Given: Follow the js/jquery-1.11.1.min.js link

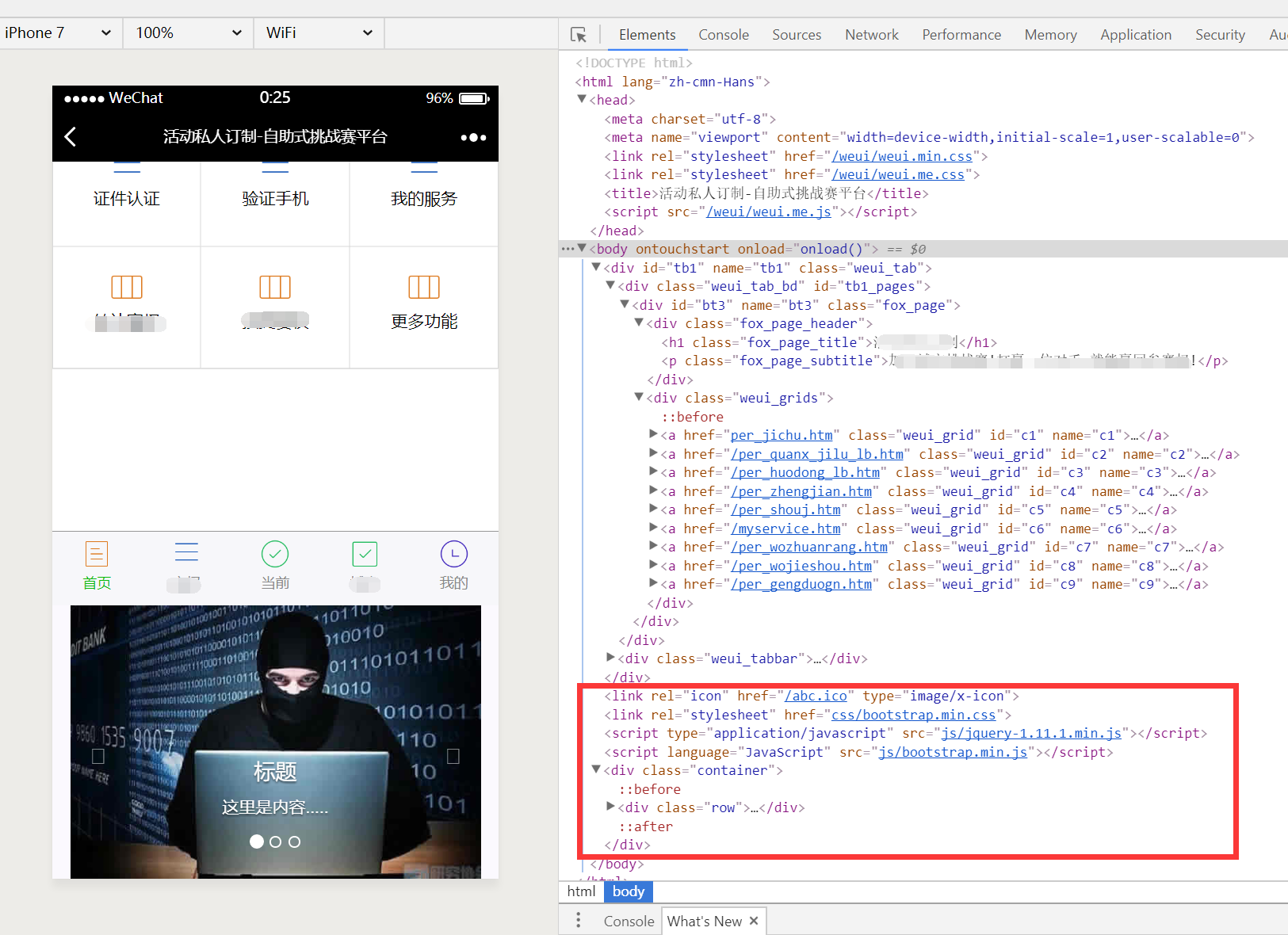Looking at the screenshot, I should click(x=1031, y=733).
